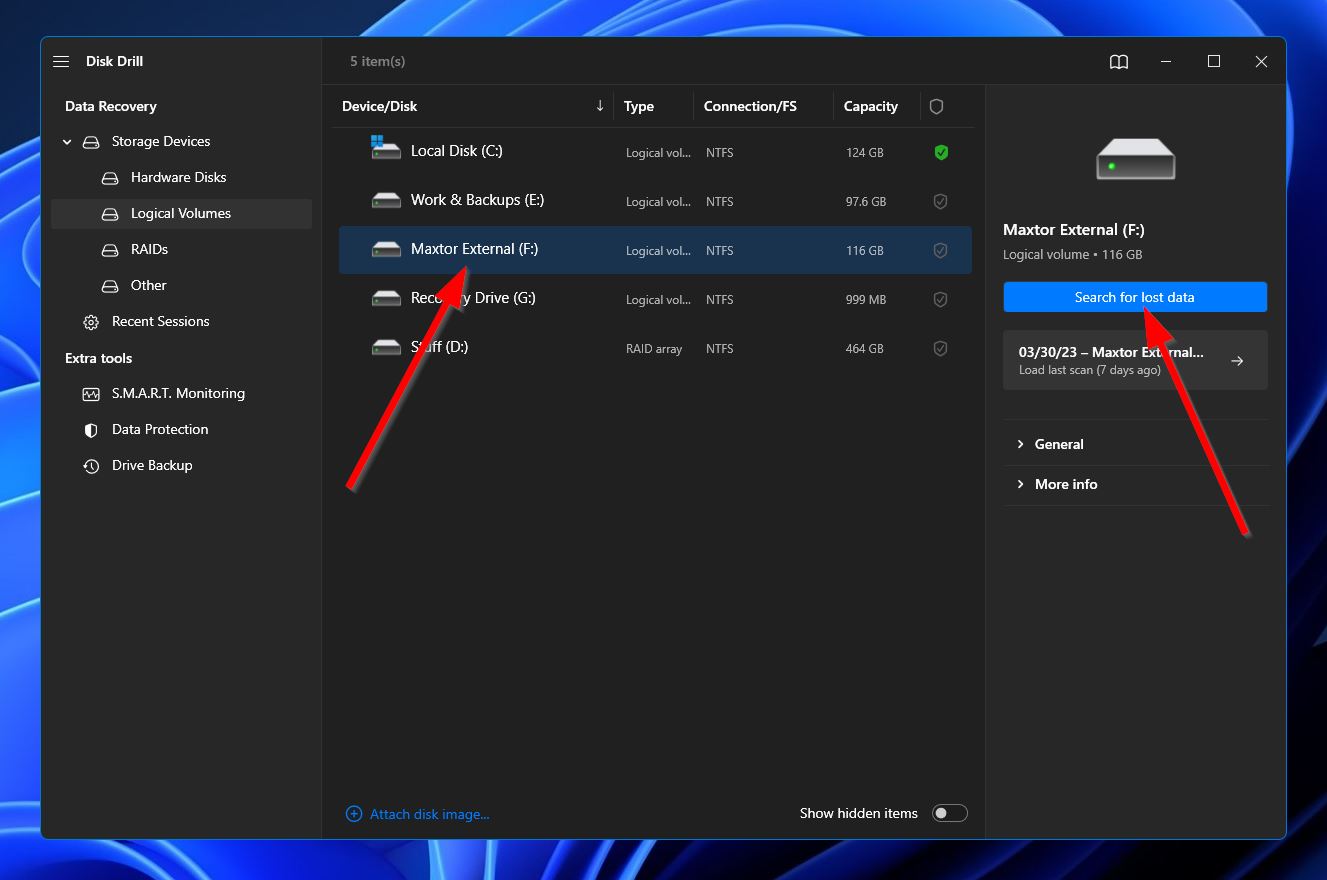The width and height of the screenshot is (1327, 880).
Task: Click Maxtor External (F:) title in details panel
Action: point(1074,230)
